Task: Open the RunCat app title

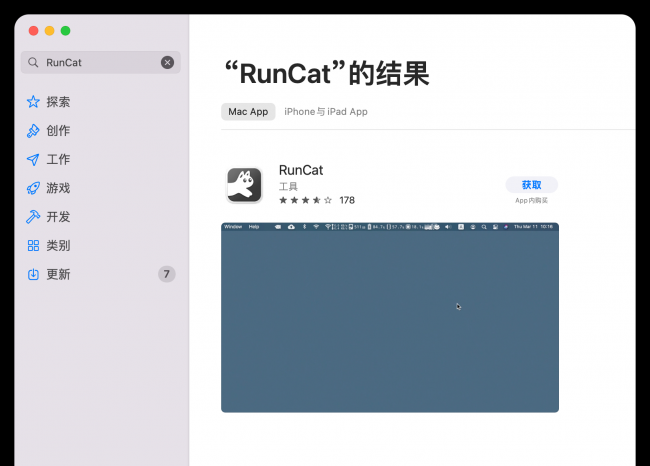Action: [301, 170]
